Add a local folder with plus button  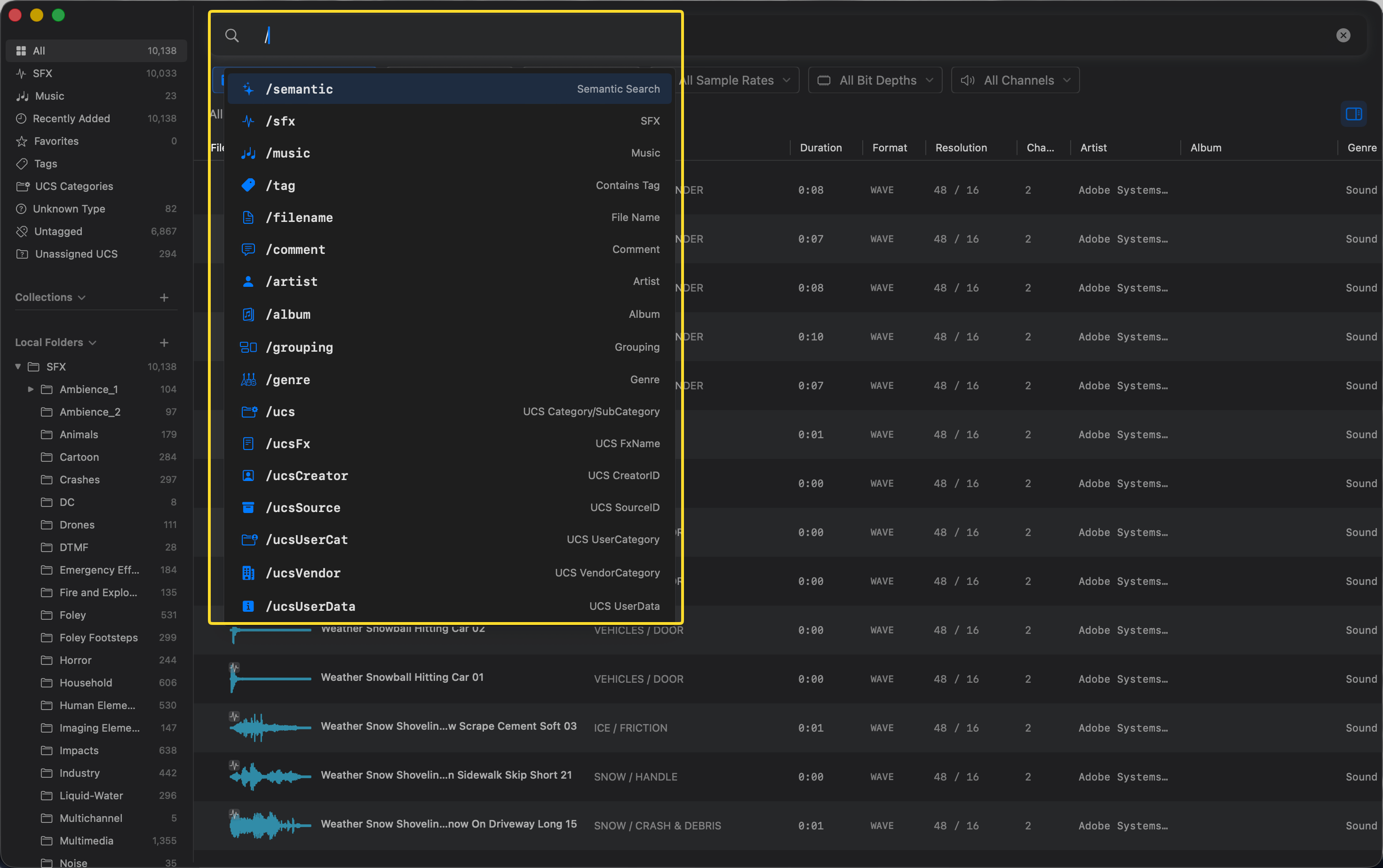pos(164,343)
